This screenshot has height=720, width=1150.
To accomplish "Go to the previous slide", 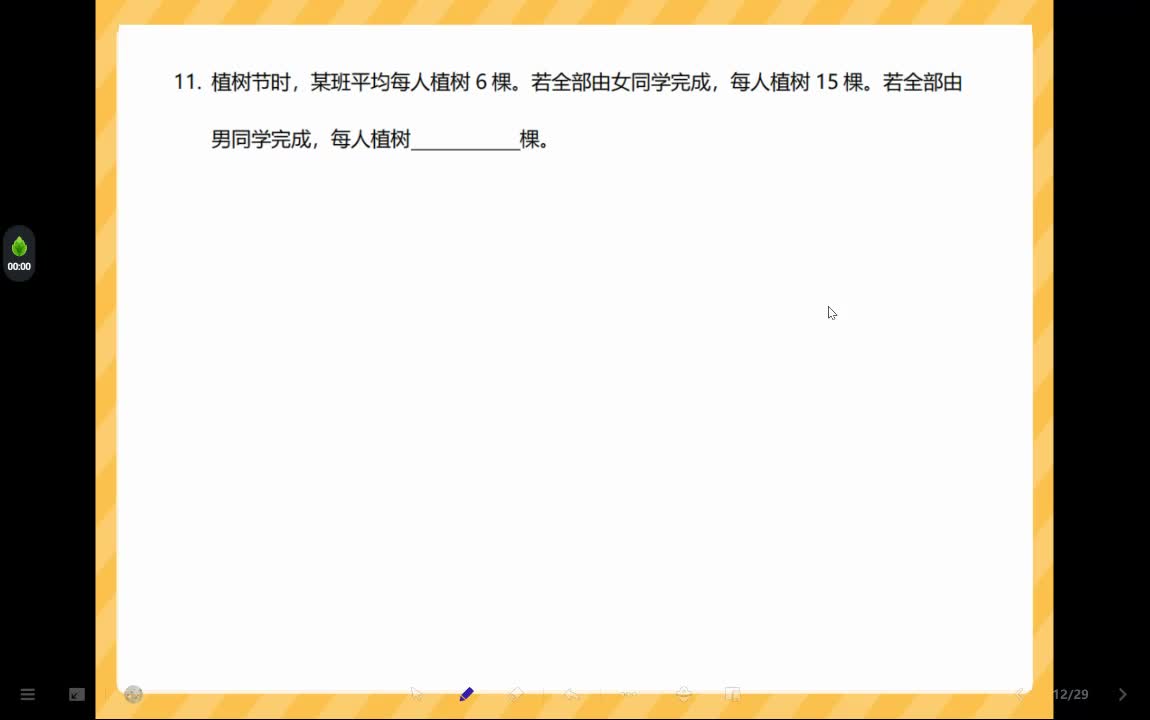I will pyautogui.click(x=1019, y=694).
